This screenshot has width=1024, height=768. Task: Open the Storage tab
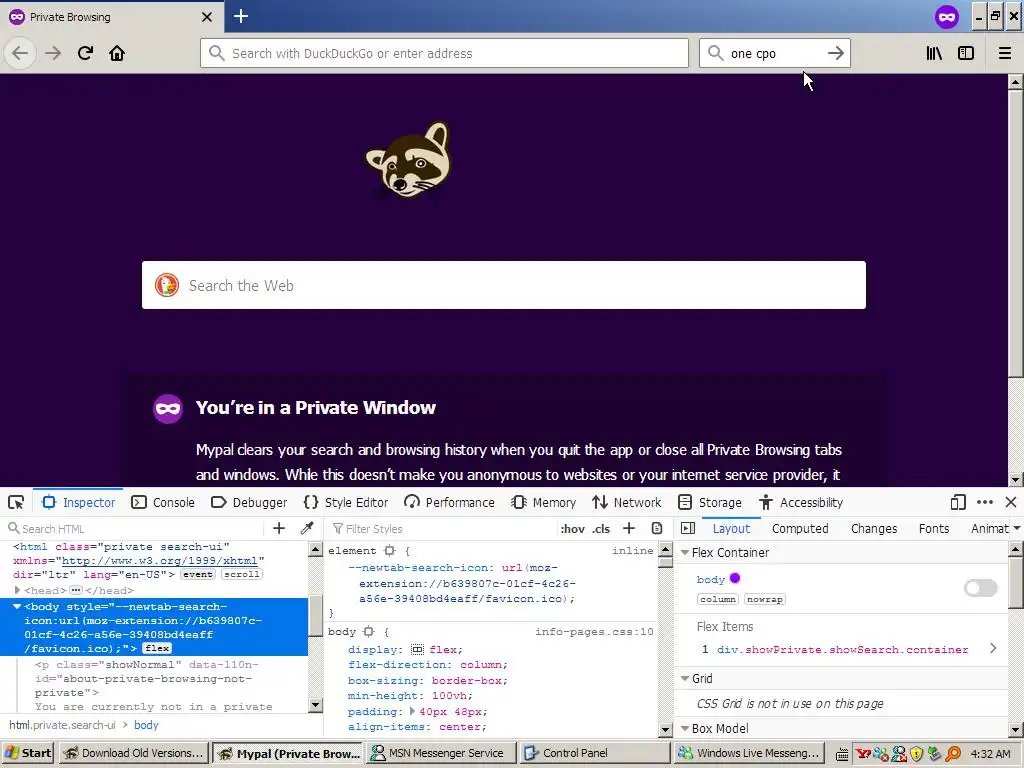pos(710,502)
